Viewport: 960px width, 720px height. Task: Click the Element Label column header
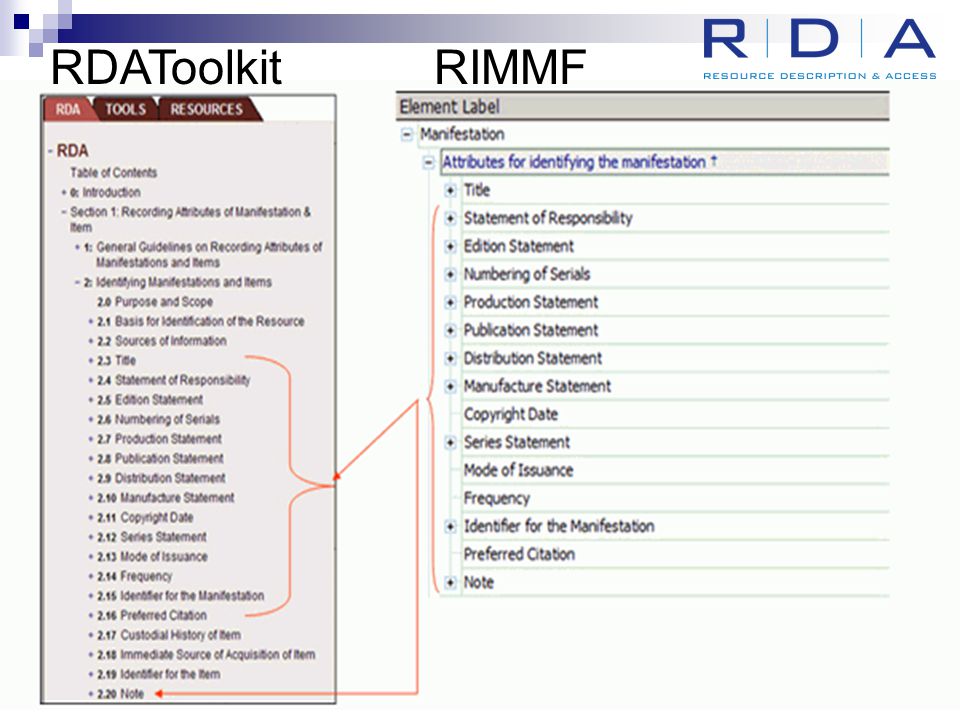pos(642,107)
